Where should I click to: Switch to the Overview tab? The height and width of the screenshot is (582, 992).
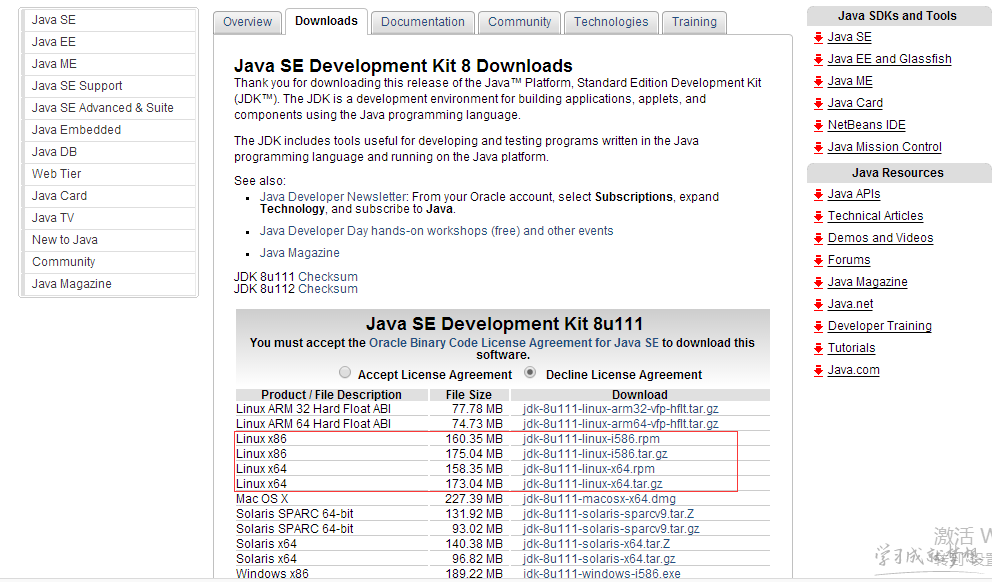[247, 22]
